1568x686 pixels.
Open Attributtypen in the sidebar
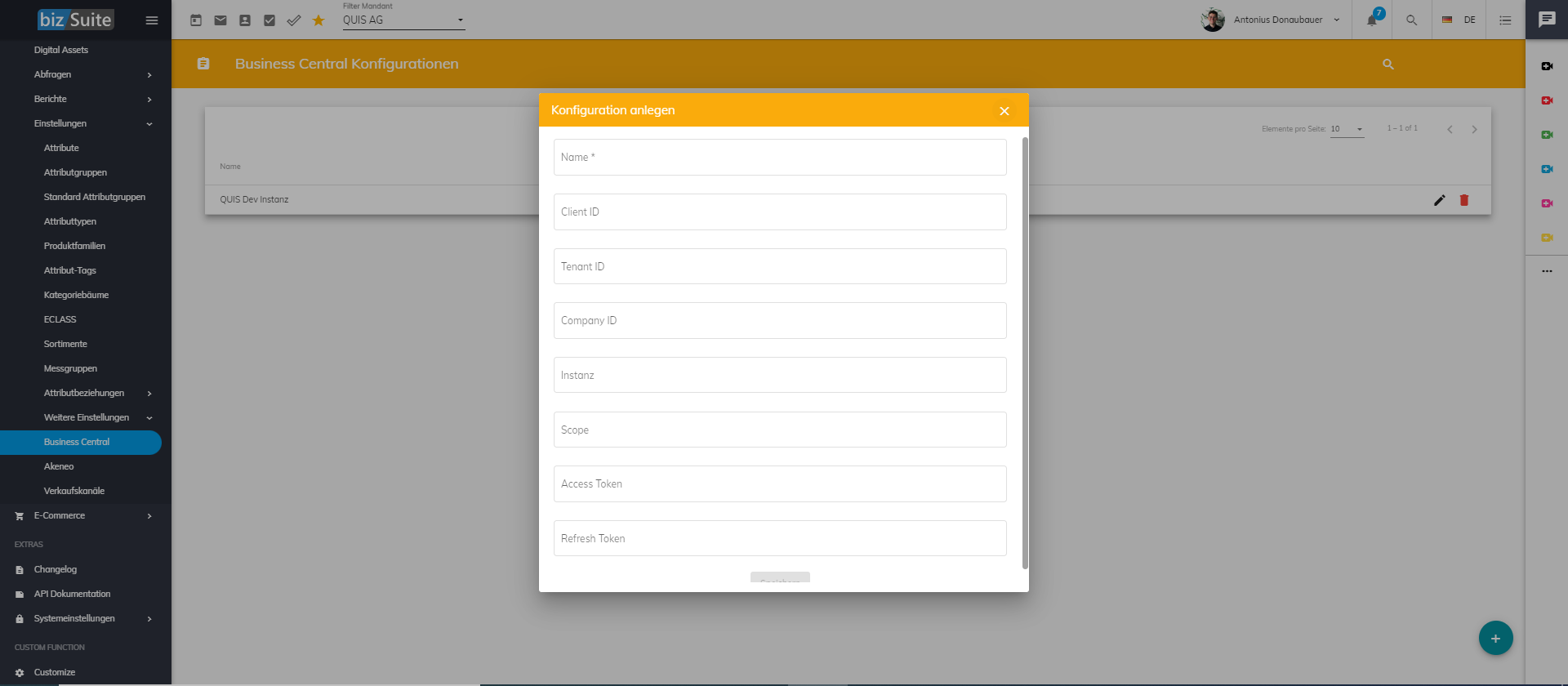pos(70,221)
